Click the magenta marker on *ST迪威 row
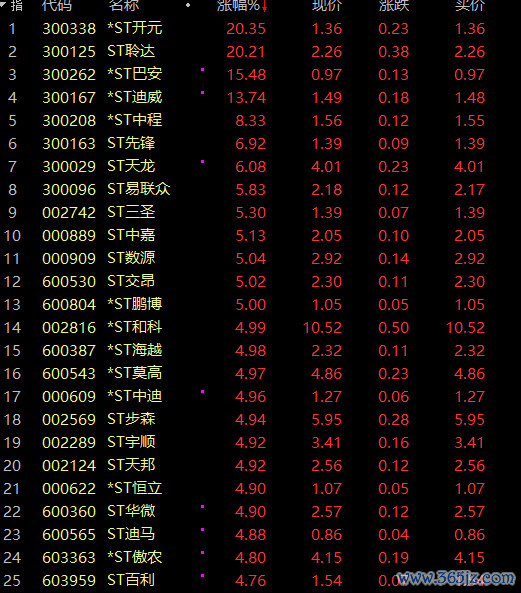The width and height of the screenshot is (521, 593). [203, 93]
